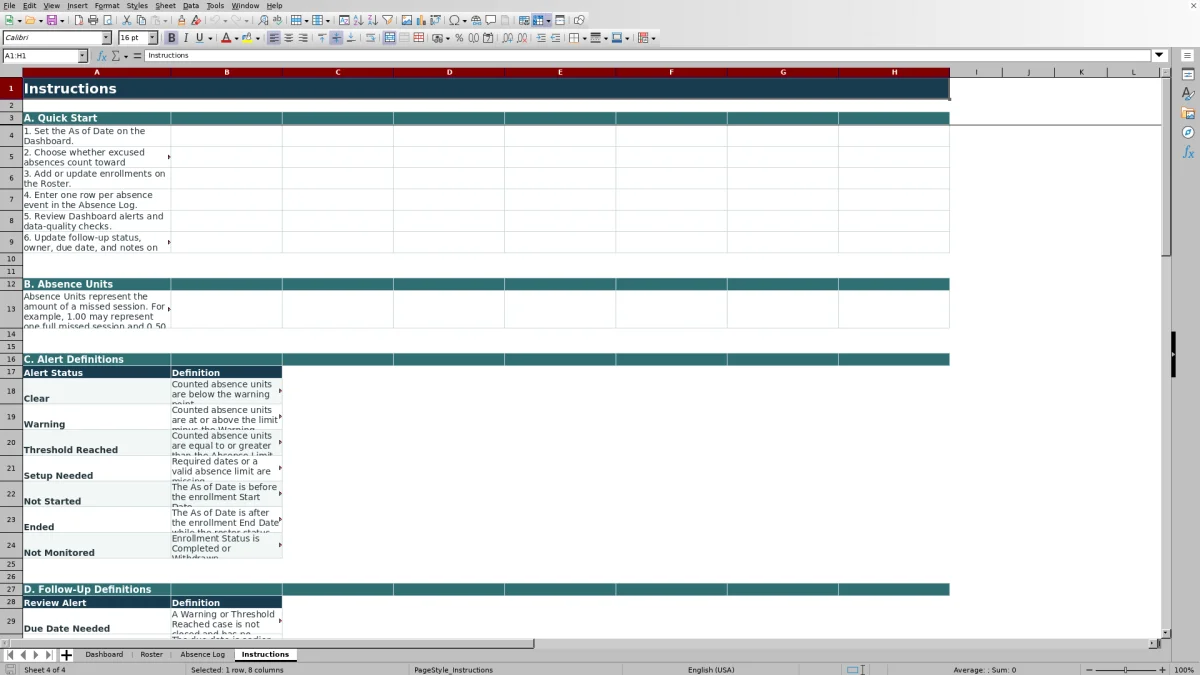The width and height of the screenshot is (1200, 675).
Task: Open the sidebar Styles icon
Action: (1188, 94)
